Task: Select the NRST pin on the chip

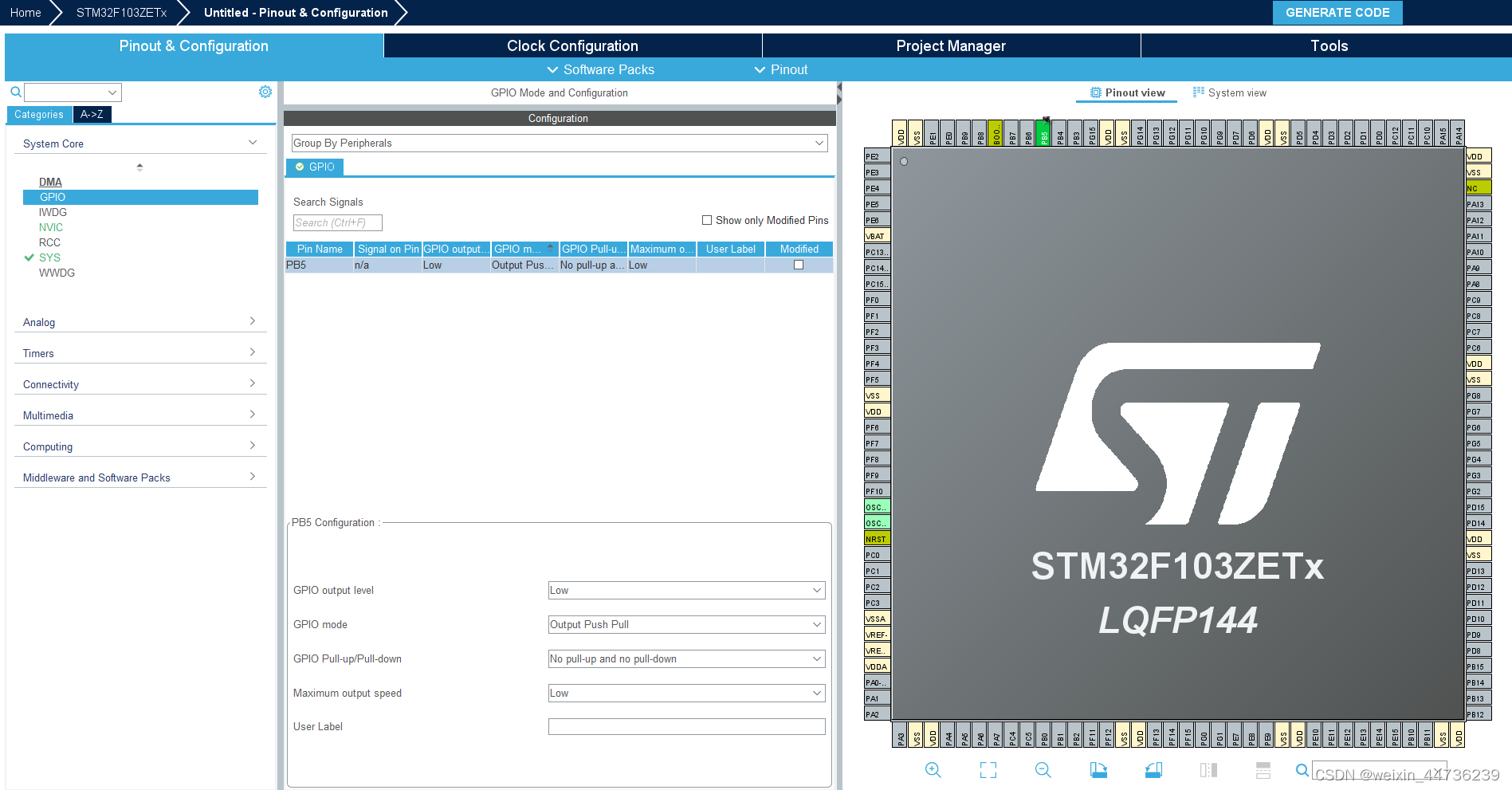Action: (x=877, y=539)
